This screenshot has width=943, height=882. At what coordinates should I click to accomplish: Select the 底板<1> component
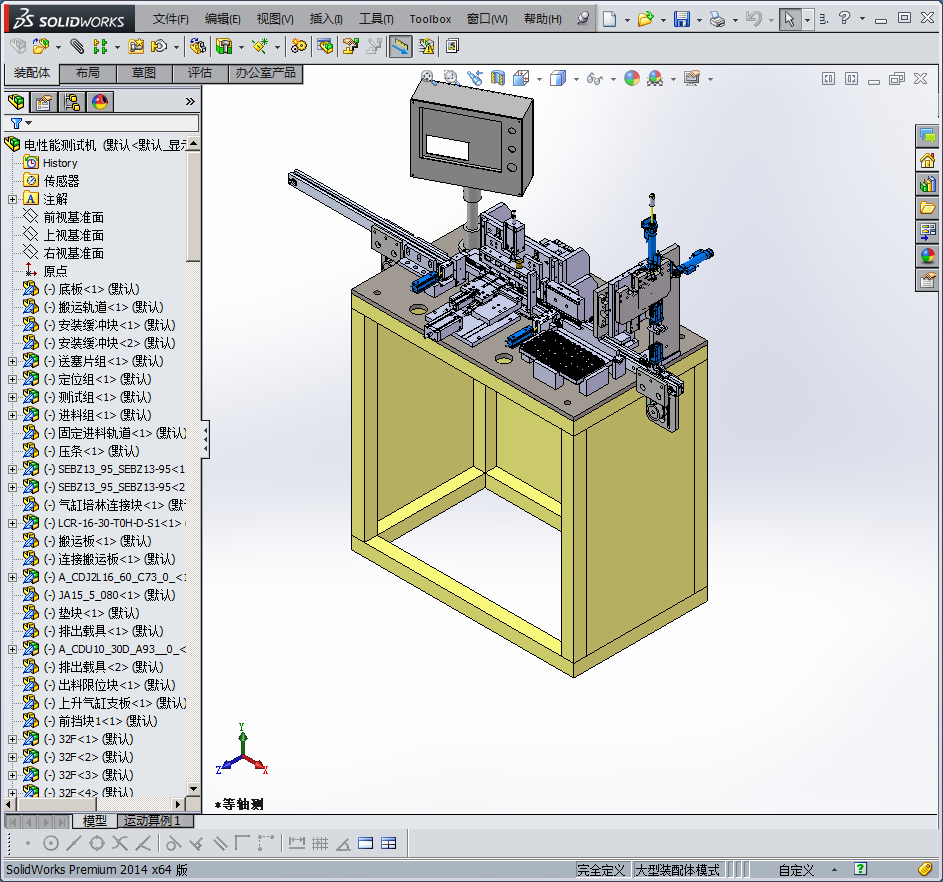tap(99, 289)
